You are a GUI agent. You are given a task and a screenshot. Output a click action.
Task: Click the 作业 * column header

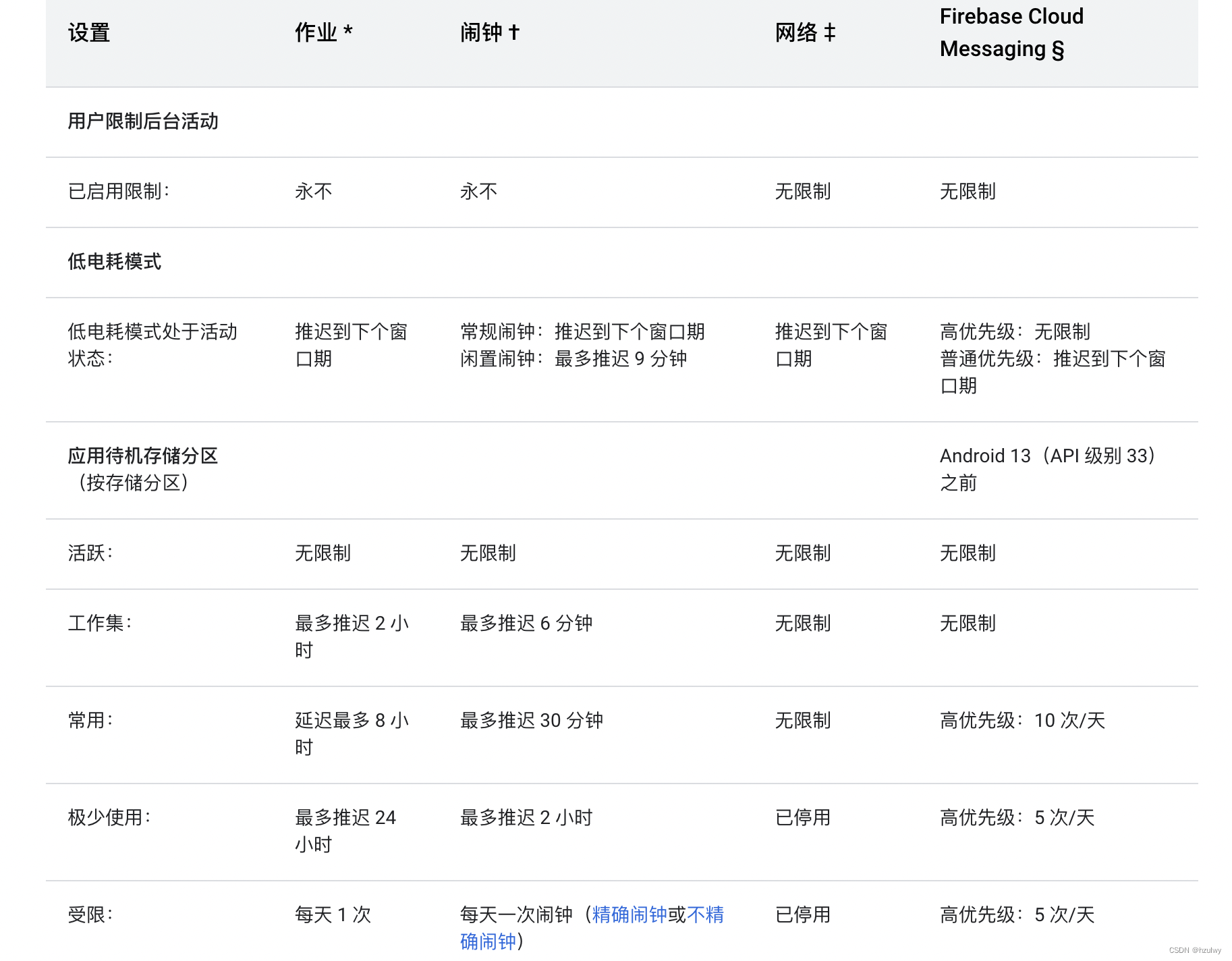coord(324,32)
